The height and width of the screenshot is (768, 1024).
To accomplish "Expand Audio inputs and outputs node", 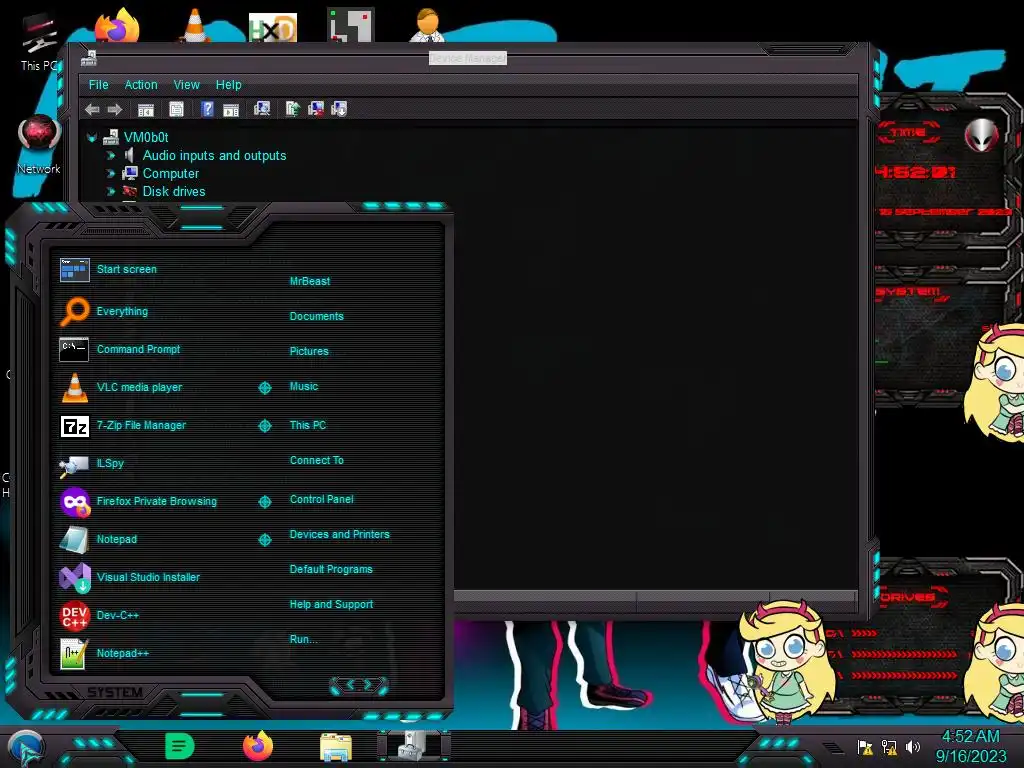I will [110, 155].
